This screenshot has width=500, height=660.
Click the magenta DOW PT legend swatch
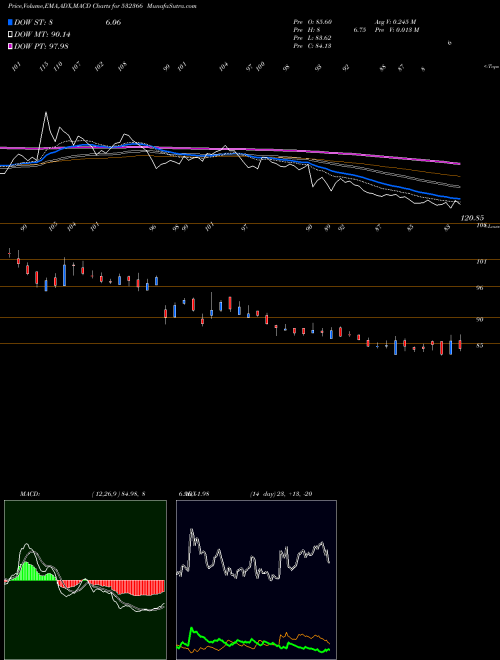tap(10, 46)
